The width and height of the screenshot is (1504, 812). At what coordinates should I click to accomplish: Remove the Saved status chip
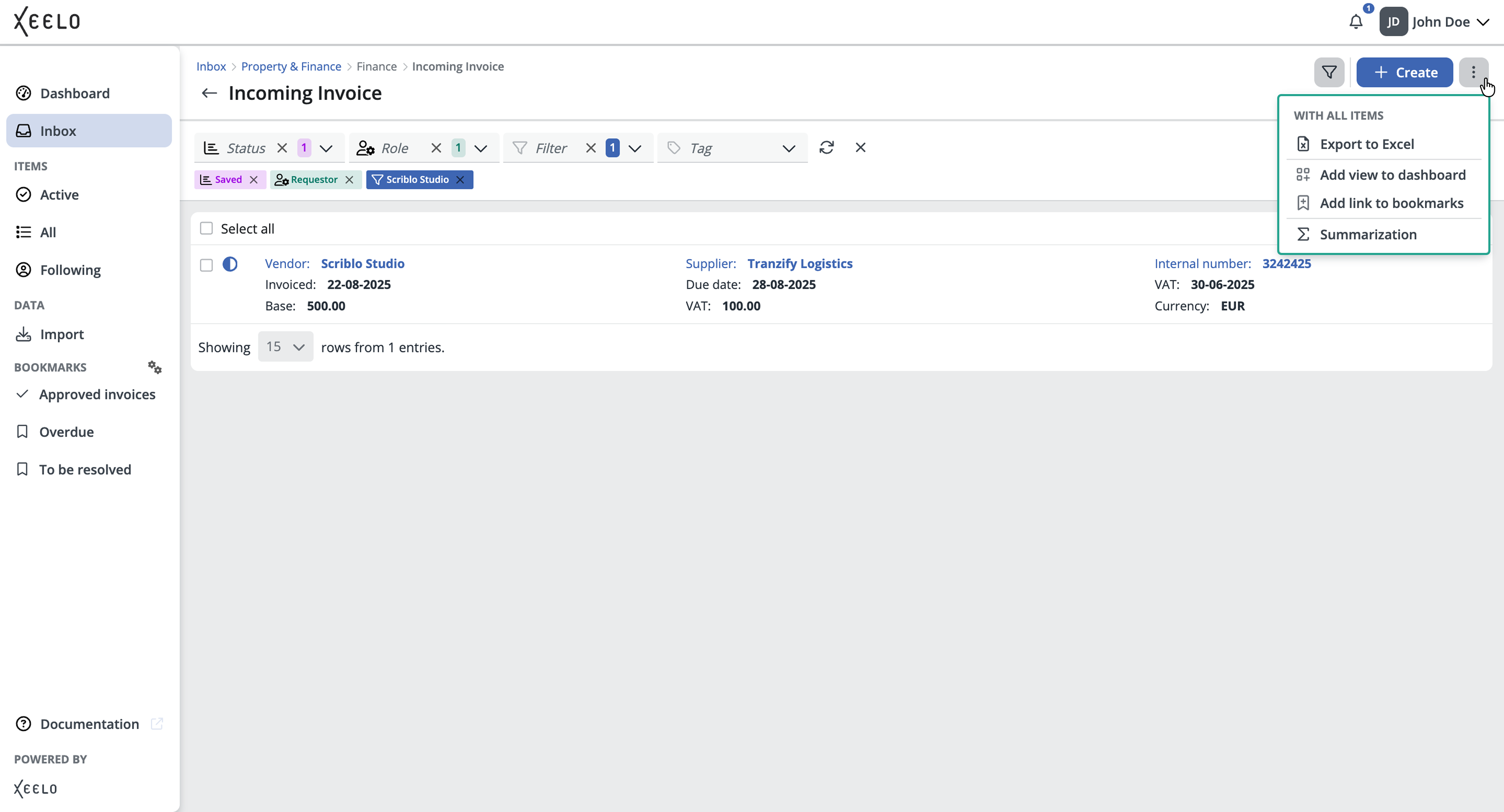[x=253, y=179]
